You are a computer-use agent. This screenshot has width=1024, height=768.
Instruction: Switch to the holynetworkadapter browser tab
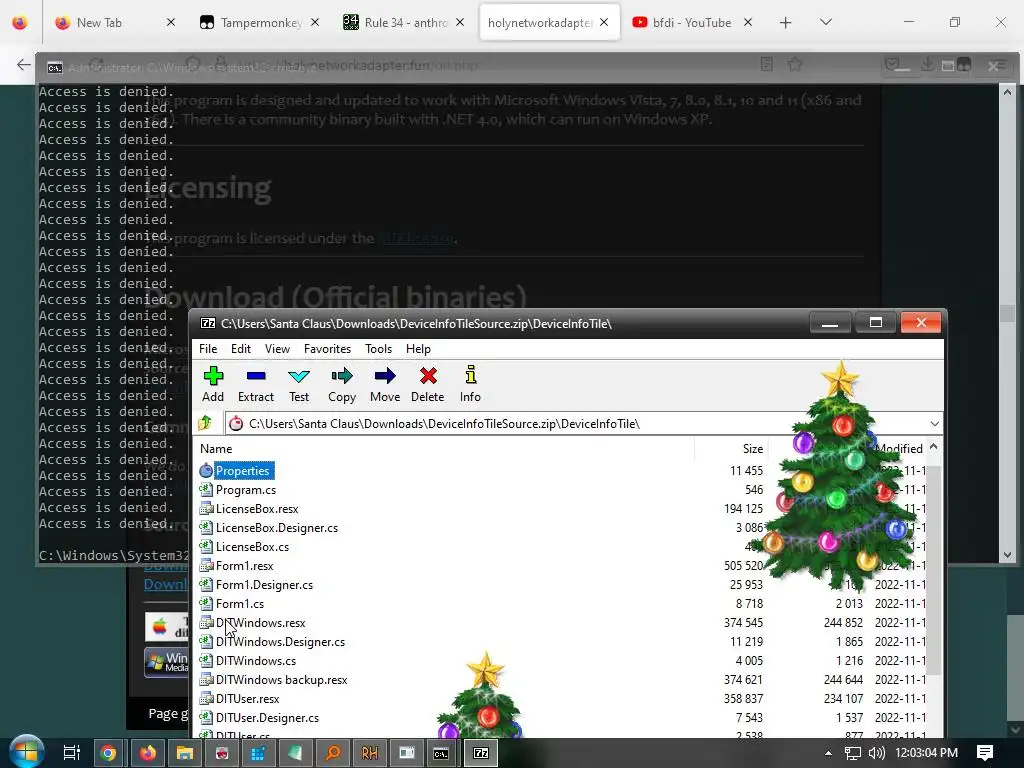[x=549, y=22]
